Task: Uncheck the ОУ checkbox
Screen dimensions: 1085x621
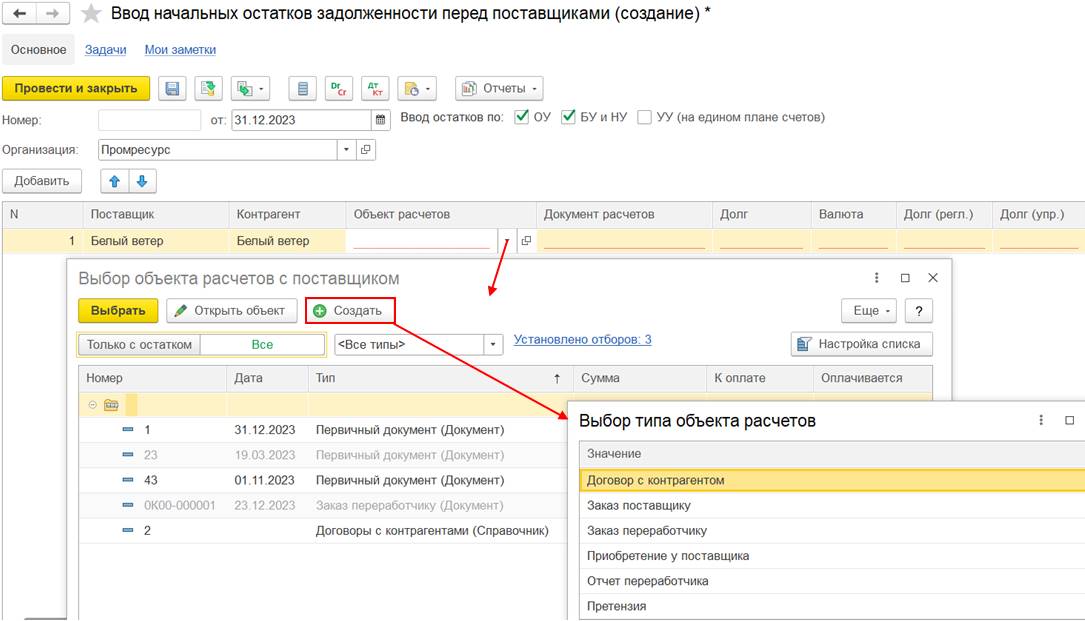Action: pyautogui.click(x=521, y=117)
